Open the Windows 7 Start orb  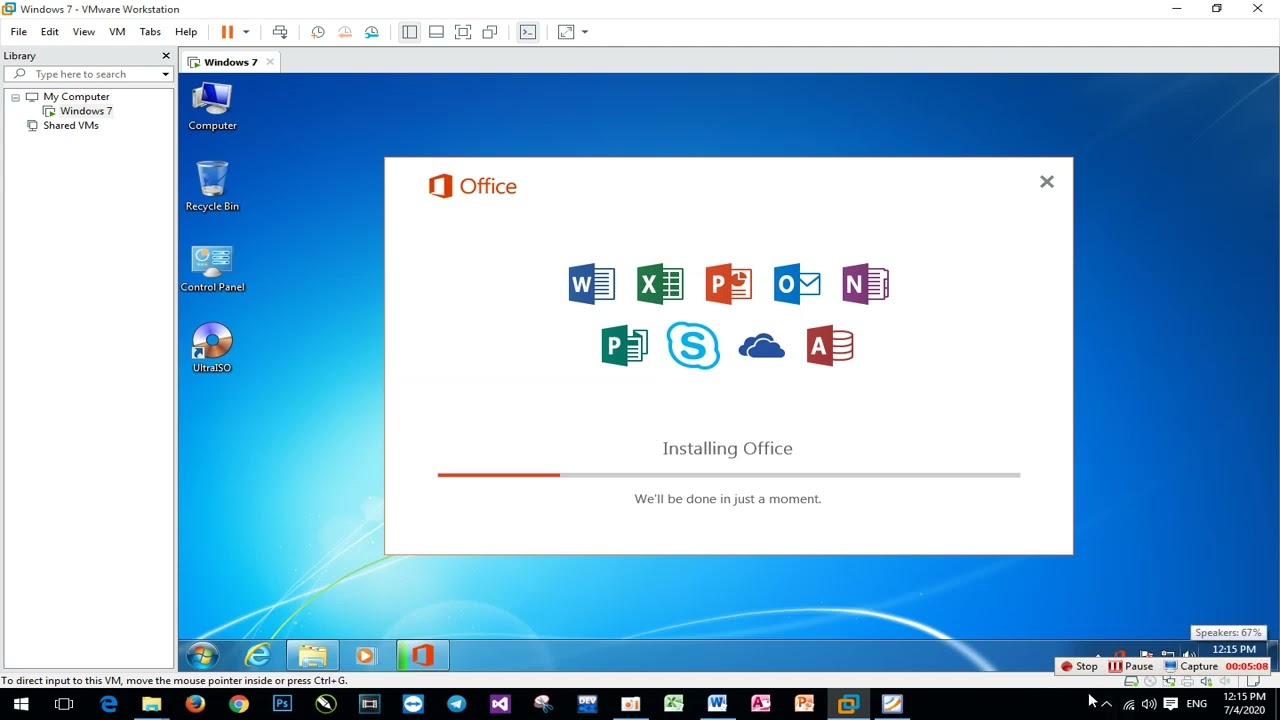pyautogui.click(x=203, y=656)
